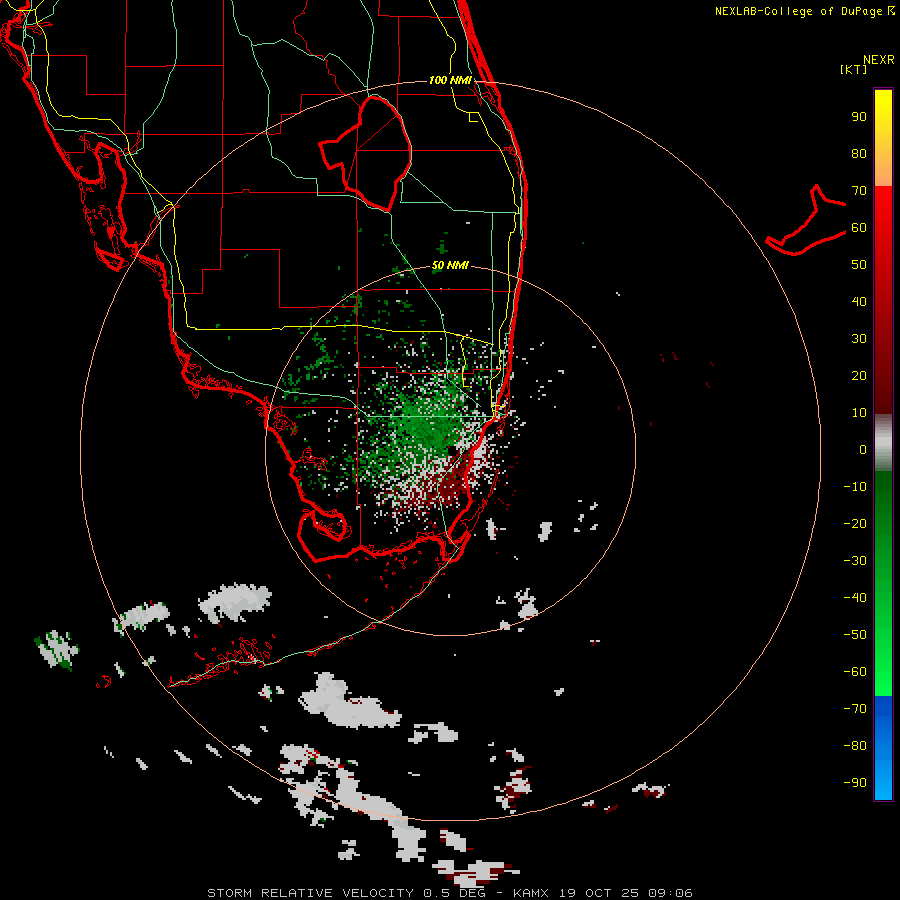Click the -60 scale value
The image size is (900, 900).
(x=855, y=672)
